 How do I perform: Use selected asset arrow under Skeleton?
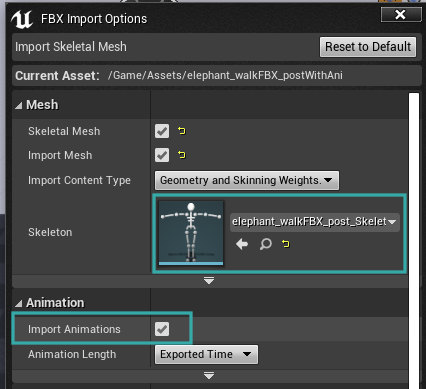pos(242,244)
